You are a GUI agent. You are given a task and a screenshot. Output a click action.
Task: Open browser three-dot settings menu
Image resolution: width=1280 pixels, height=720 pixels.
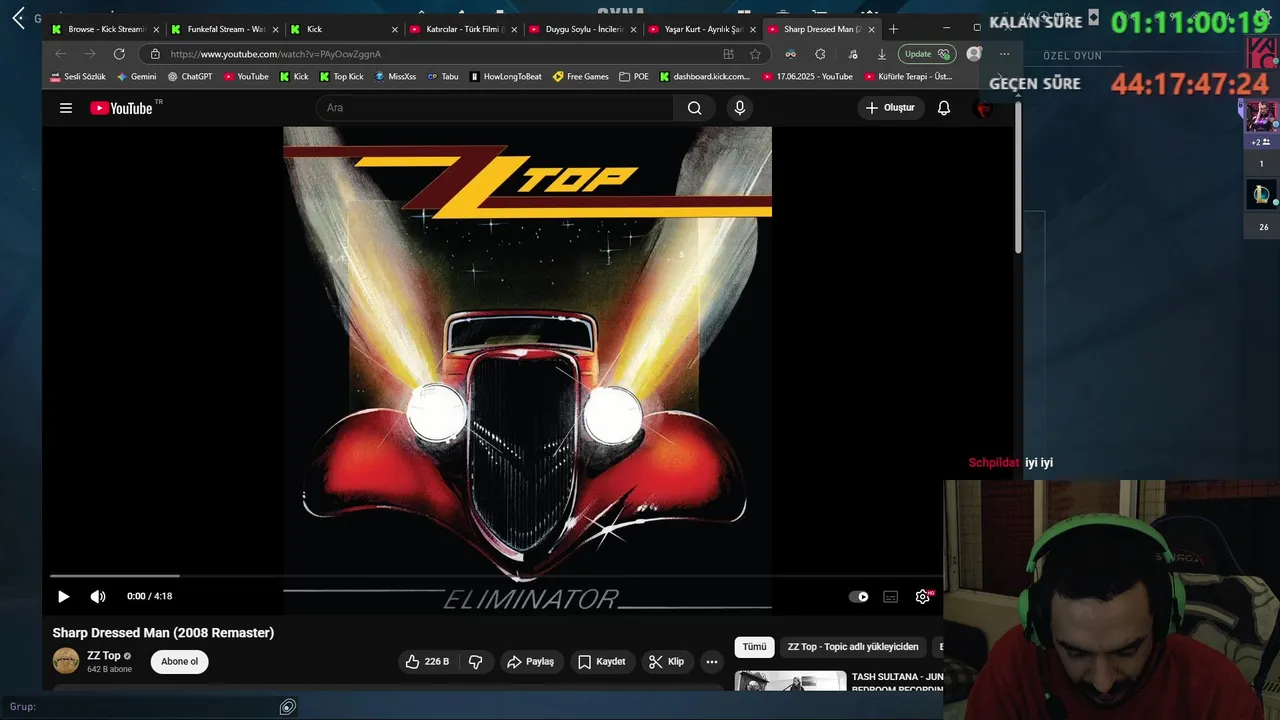click(x=1004, y=54)
